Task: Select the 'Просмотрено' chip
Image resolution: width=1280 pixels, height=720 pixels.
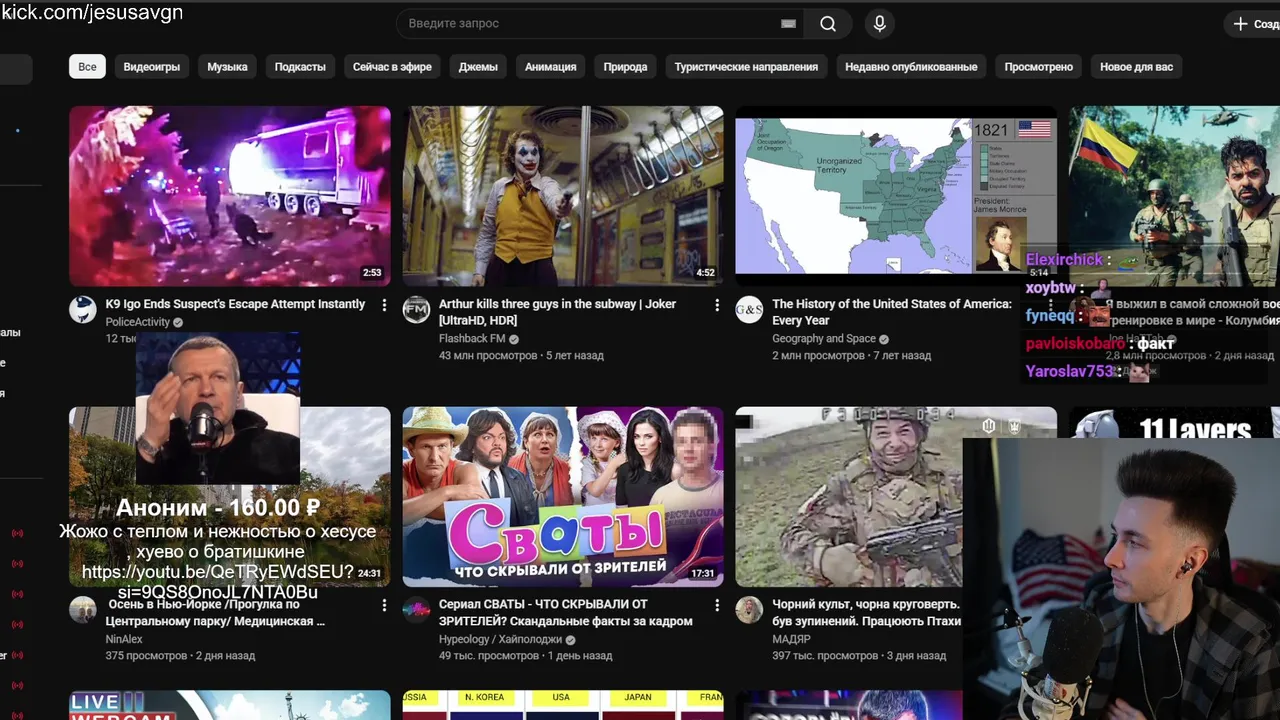Action: pos(1039,67)
